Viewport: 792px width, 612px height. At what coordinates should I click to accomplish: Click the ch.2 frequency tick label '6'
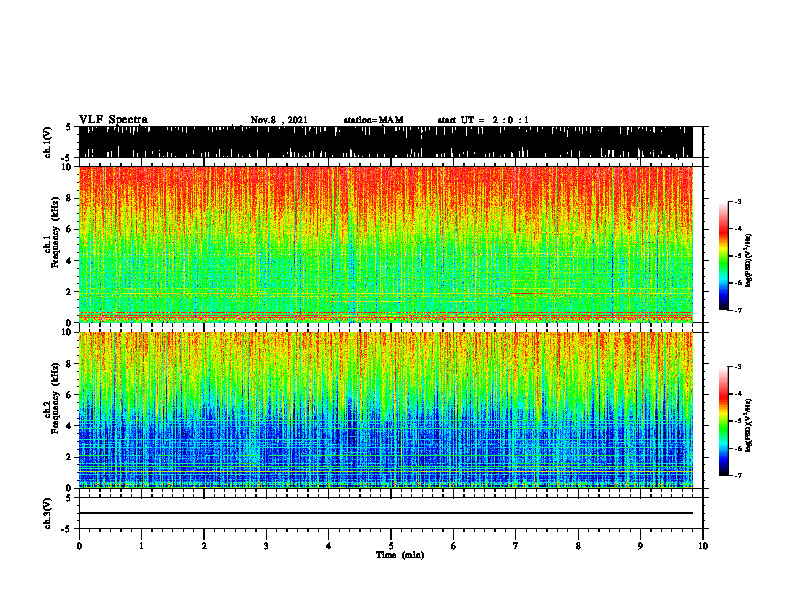pos(70,395)
